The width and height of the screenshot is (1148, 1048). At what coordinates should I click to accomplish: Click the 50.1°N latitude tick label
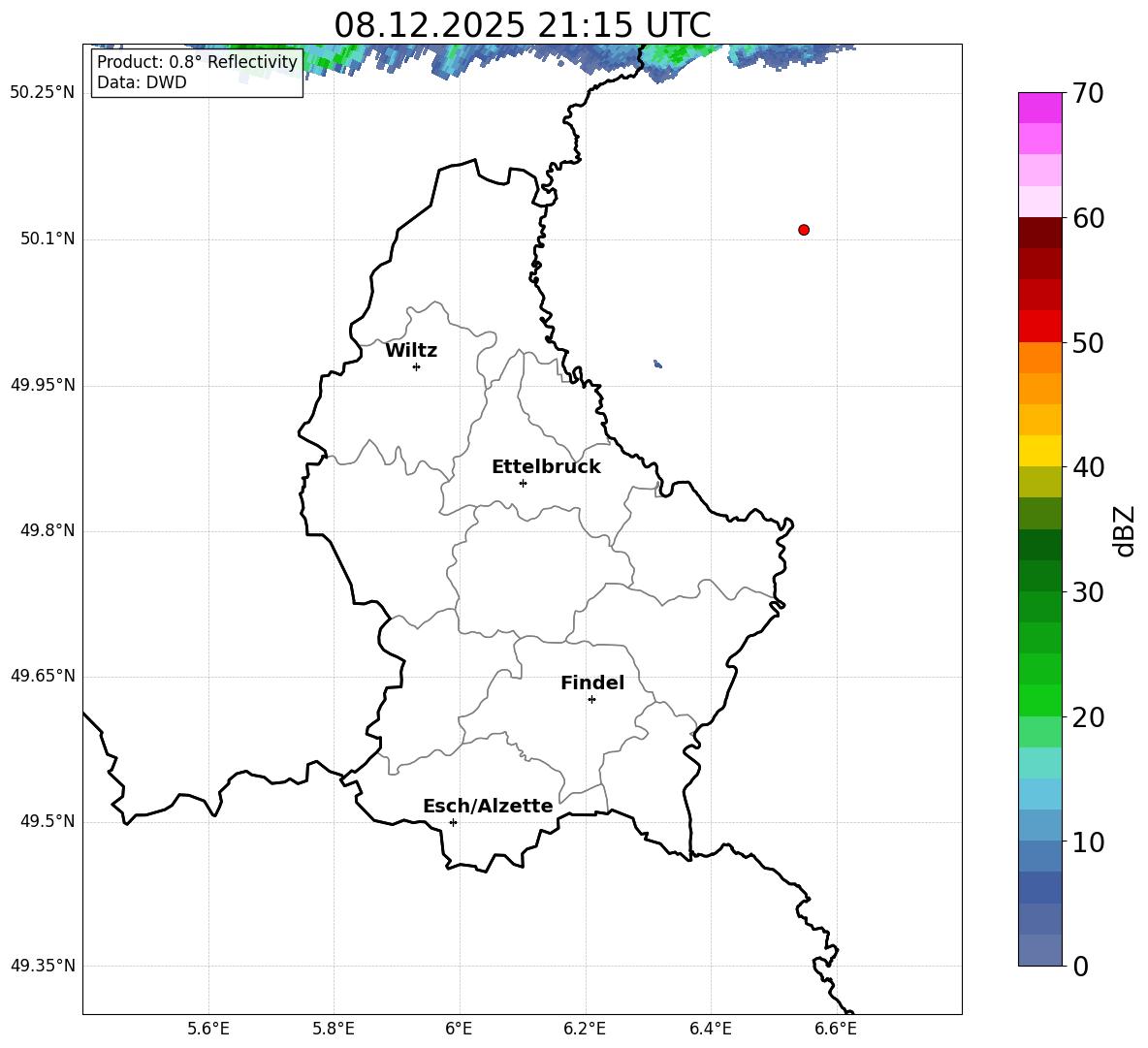pyautogui.click(x=48, y=238)
